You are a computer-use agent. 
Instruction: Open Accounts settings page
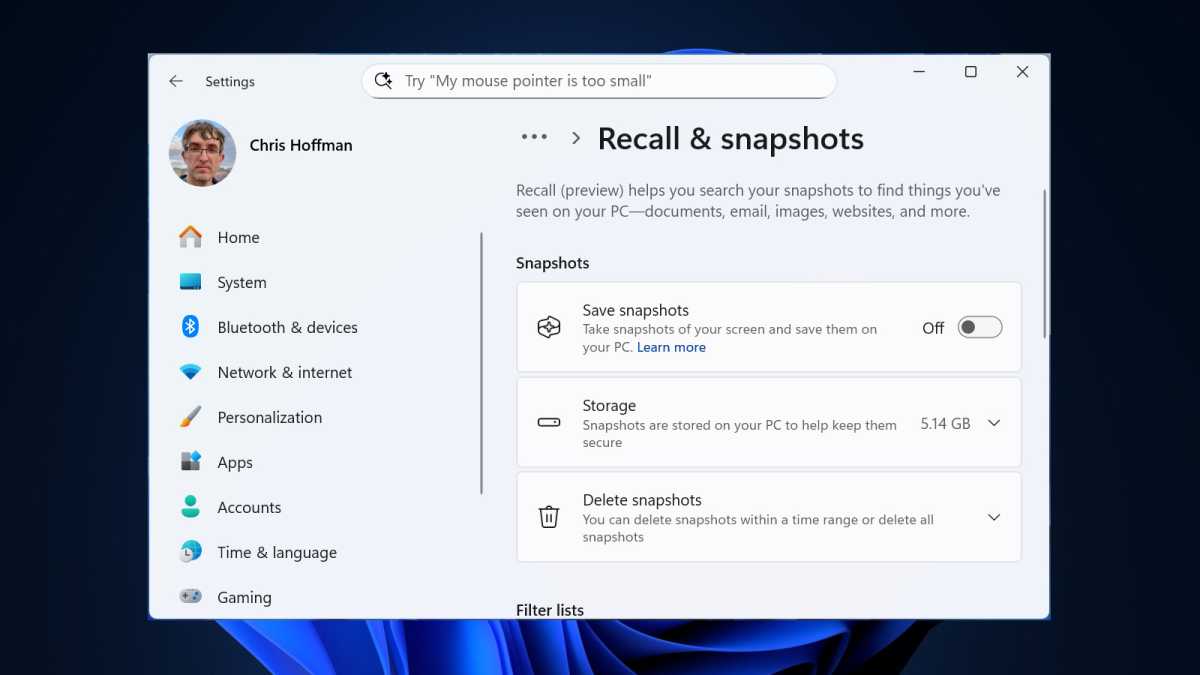pyautogui.click(x=249, y=507)
